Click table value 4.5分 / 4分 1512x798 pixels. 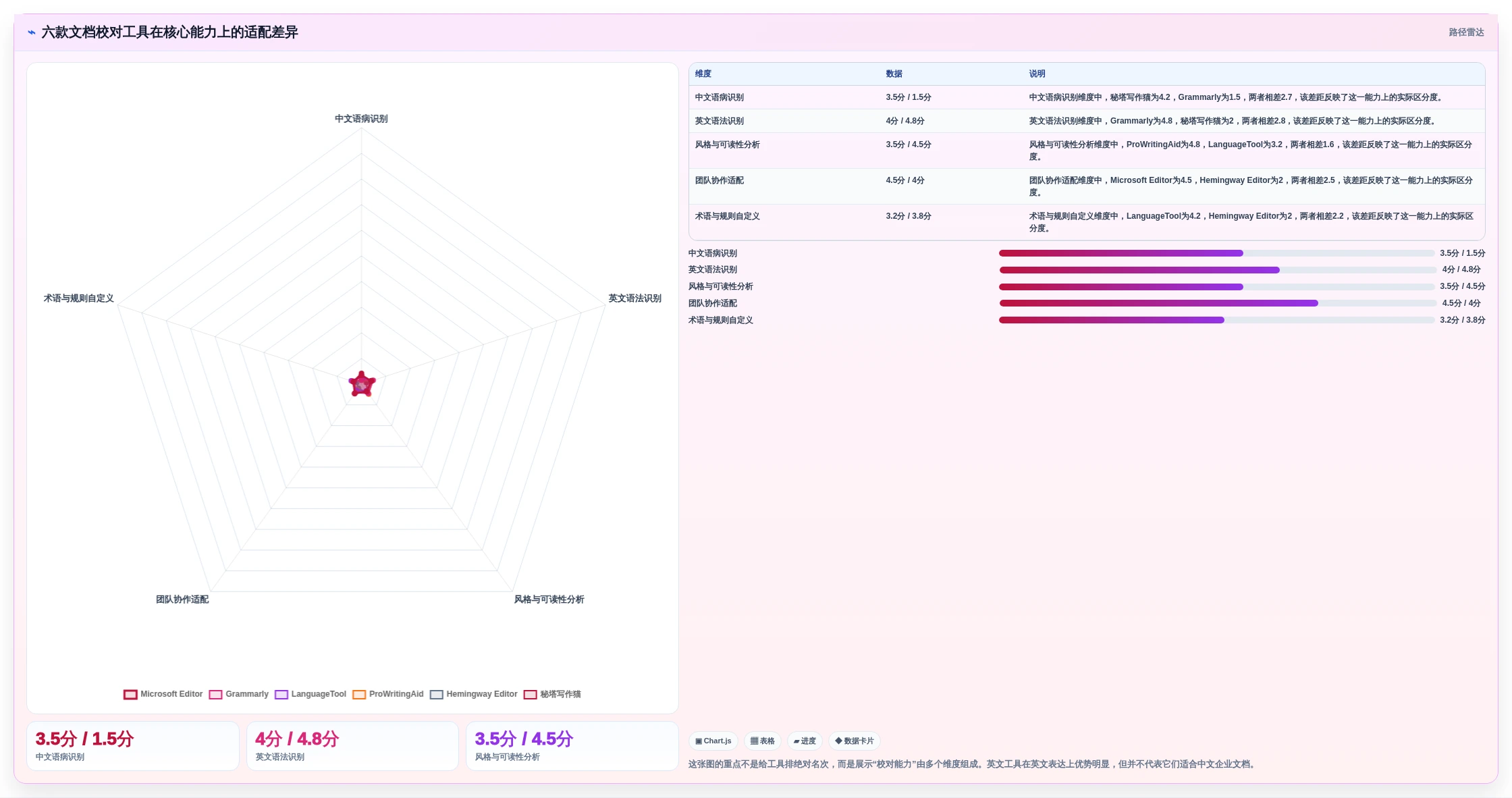tap(905, 181)
